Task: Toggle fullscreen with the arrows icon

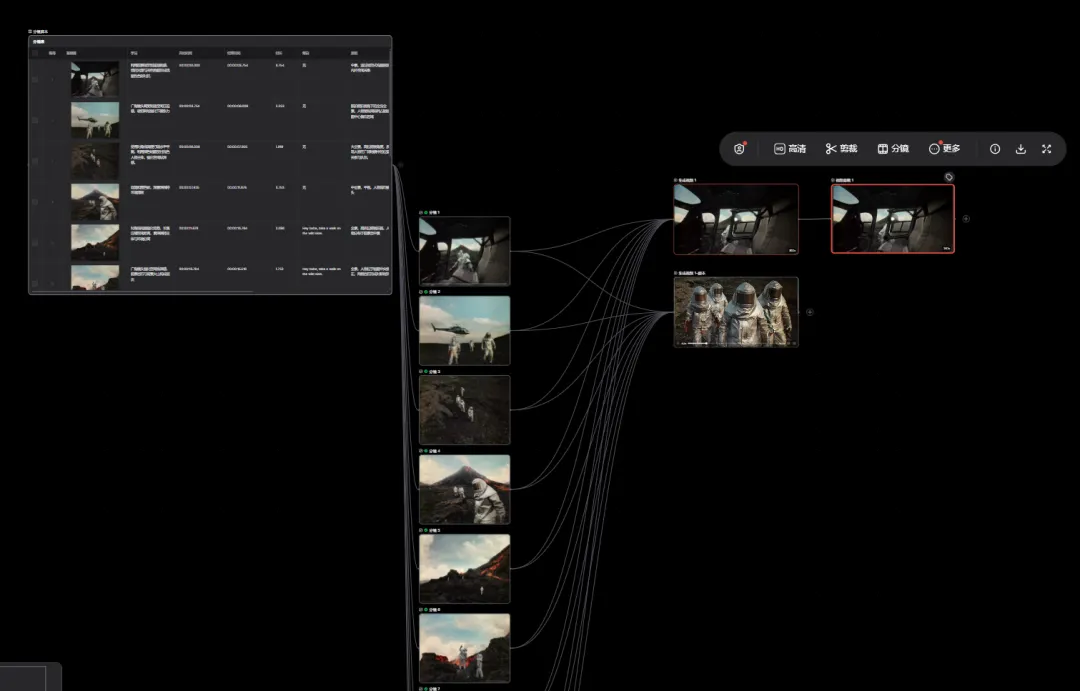Action: click(x=1046, y=149)
